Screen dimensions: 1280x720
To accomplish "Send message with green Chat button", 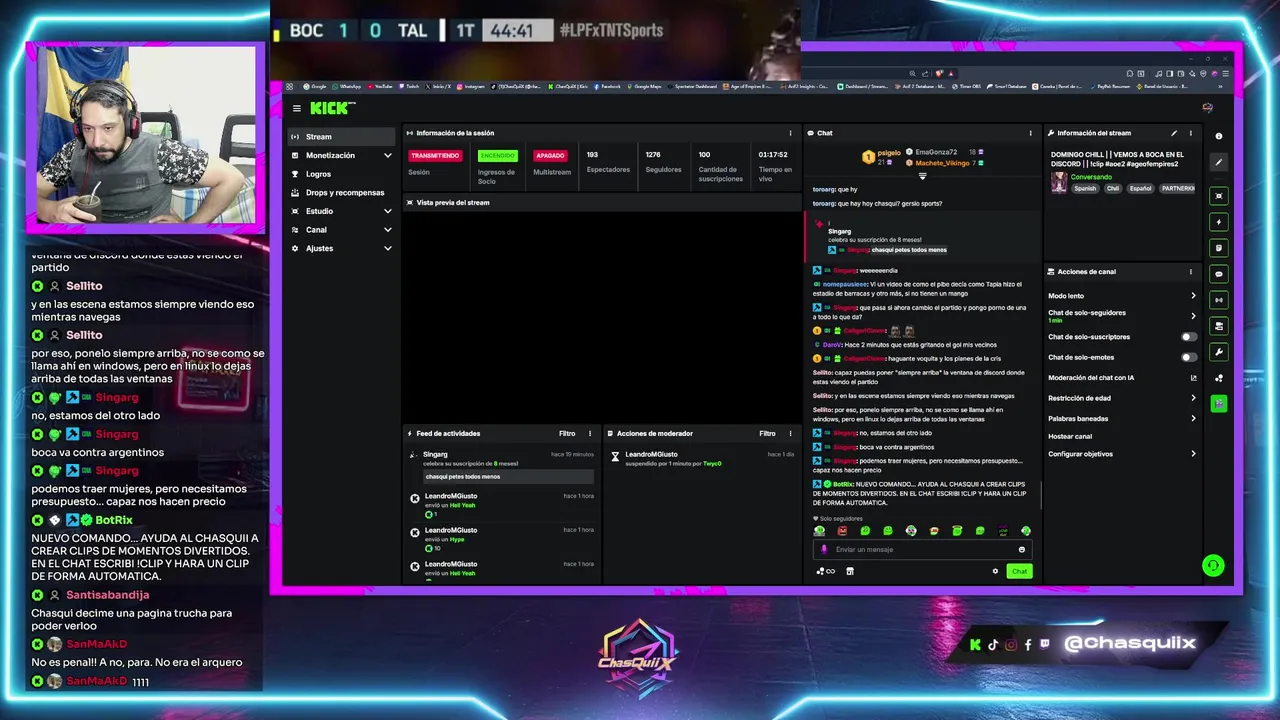I will tap(1019, 571).
